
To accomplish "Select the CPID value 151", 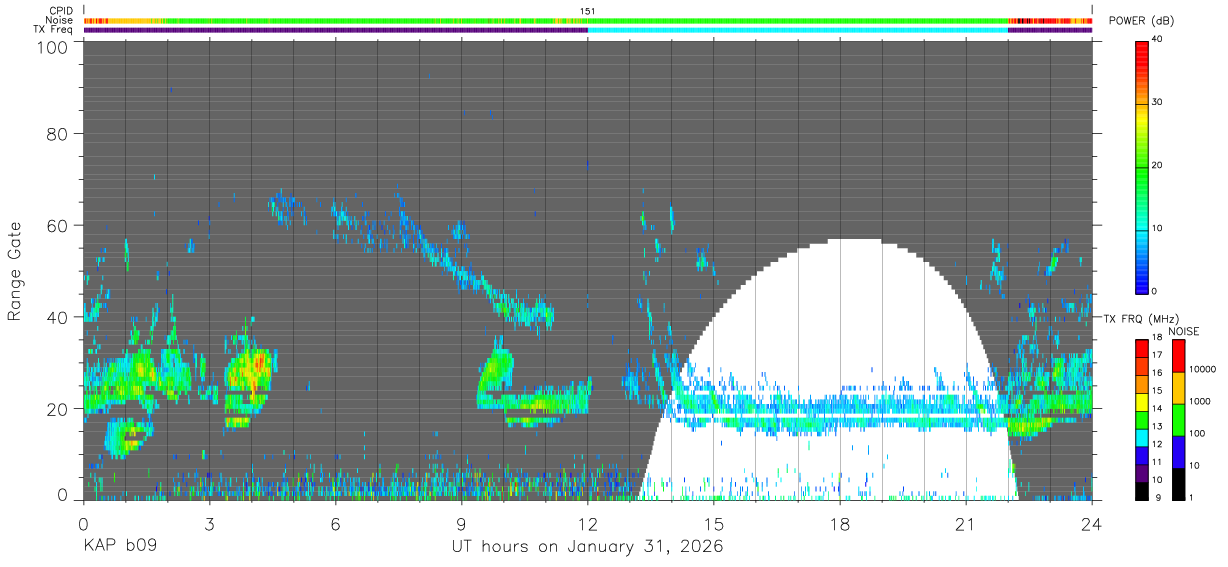I will tap(588, 11).
